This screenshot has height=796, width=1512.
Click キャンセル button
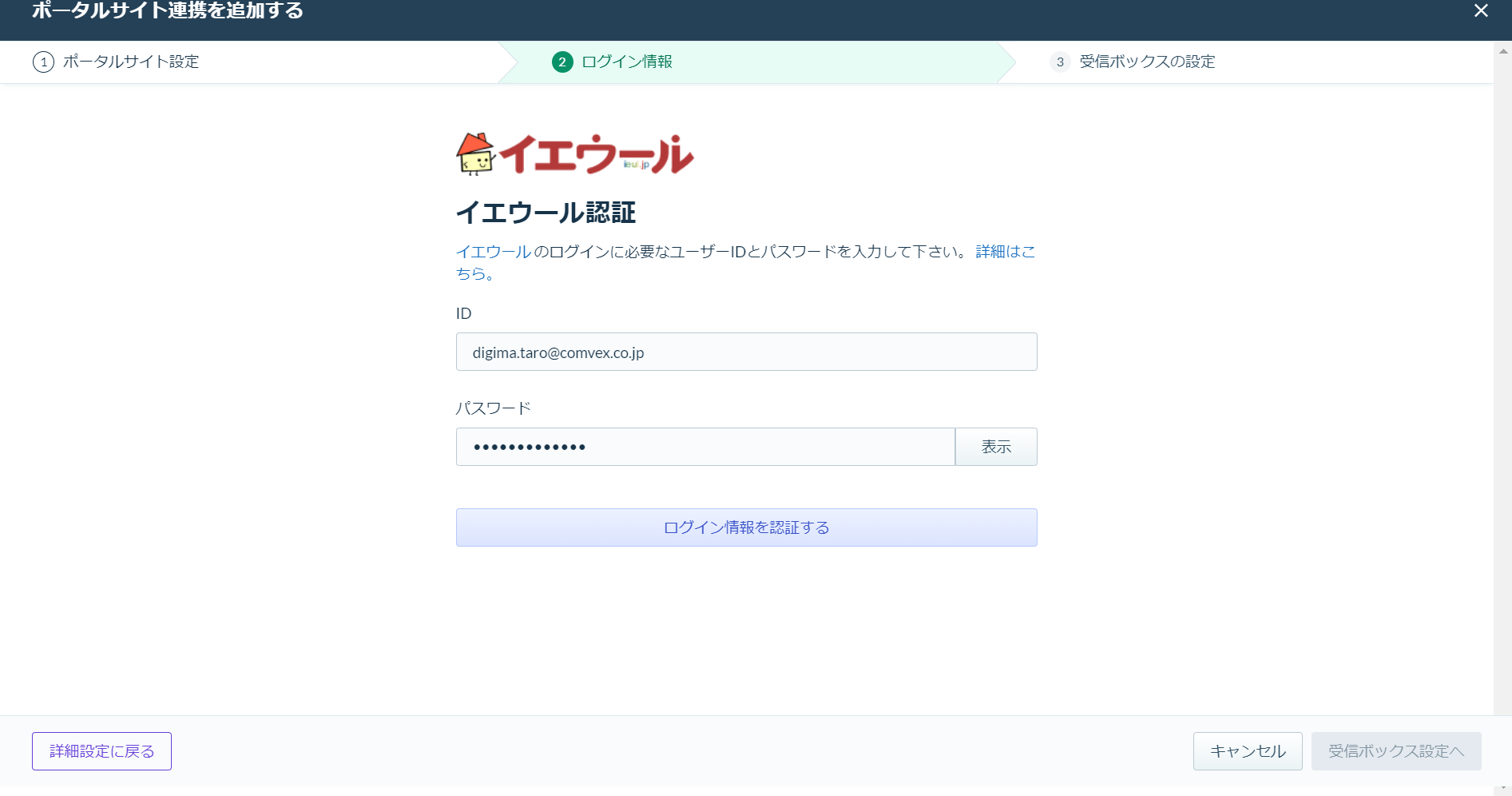coord(1248,751)
